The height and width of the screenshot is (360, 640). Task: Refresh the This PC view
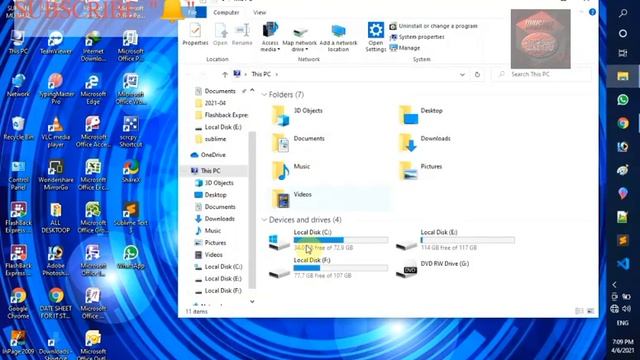click(477, 75)
